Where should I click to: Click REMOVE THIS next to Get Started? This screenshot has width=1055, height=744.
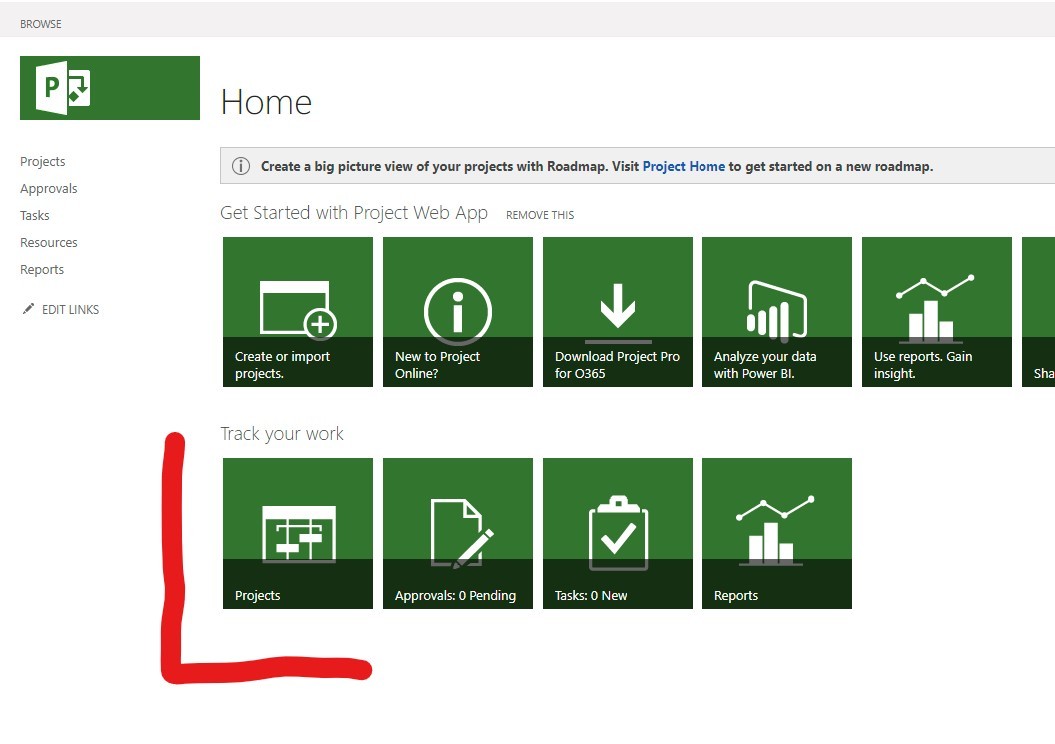pos(540,215)
